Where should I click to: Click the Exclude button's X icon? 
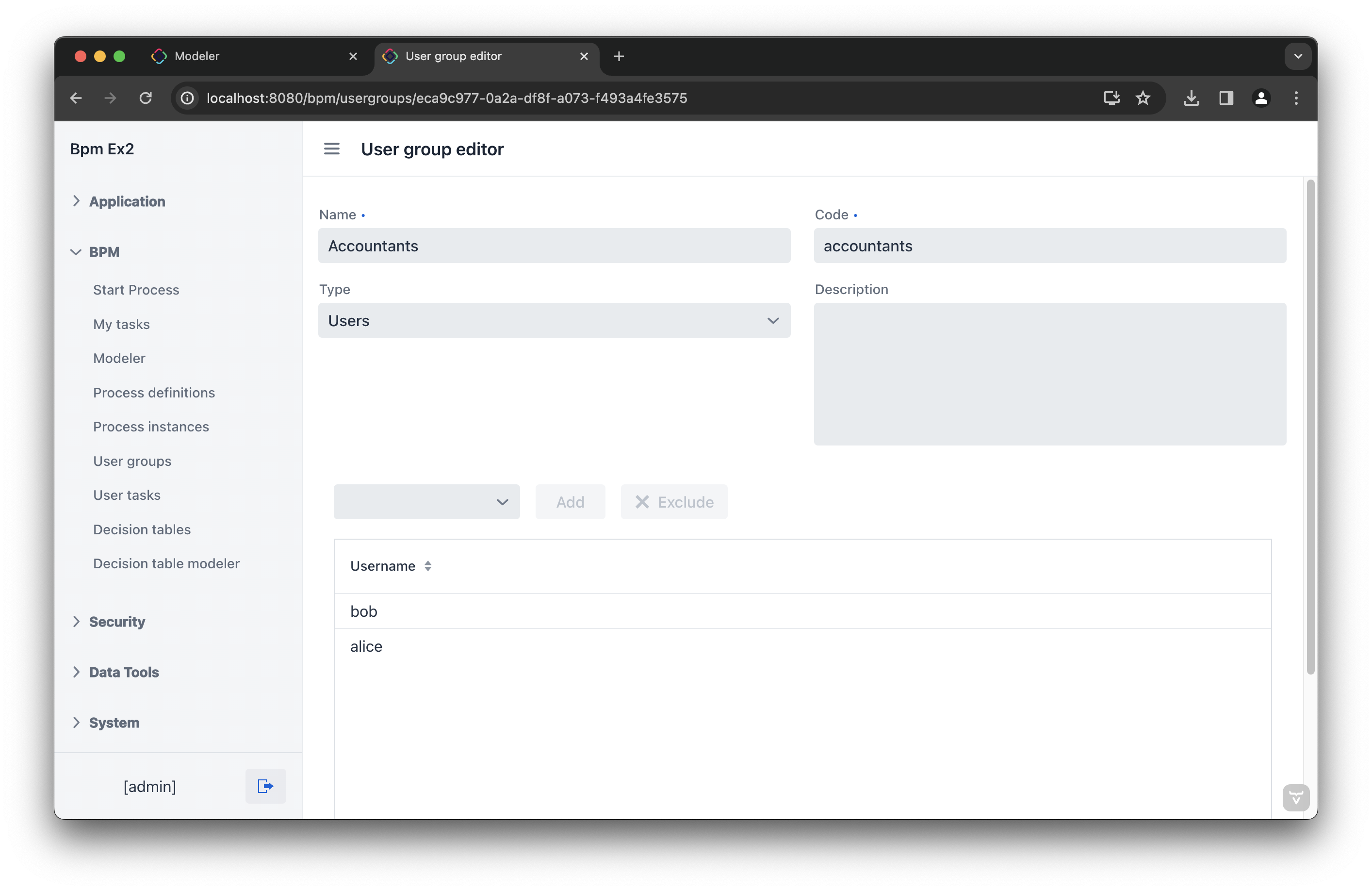(x=642, y=502)
